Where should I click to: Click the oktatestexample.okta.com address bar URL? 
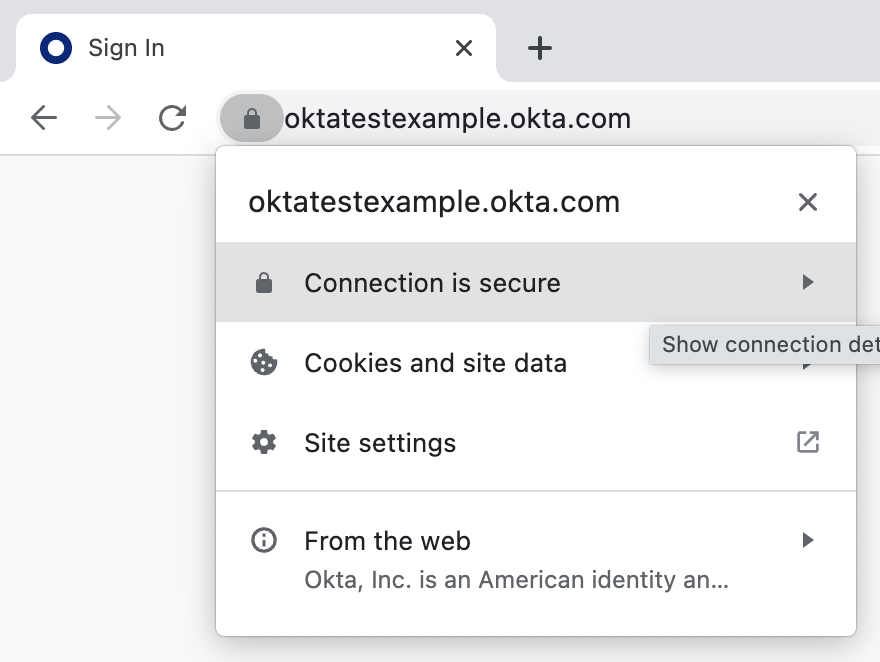coord(458,120)
